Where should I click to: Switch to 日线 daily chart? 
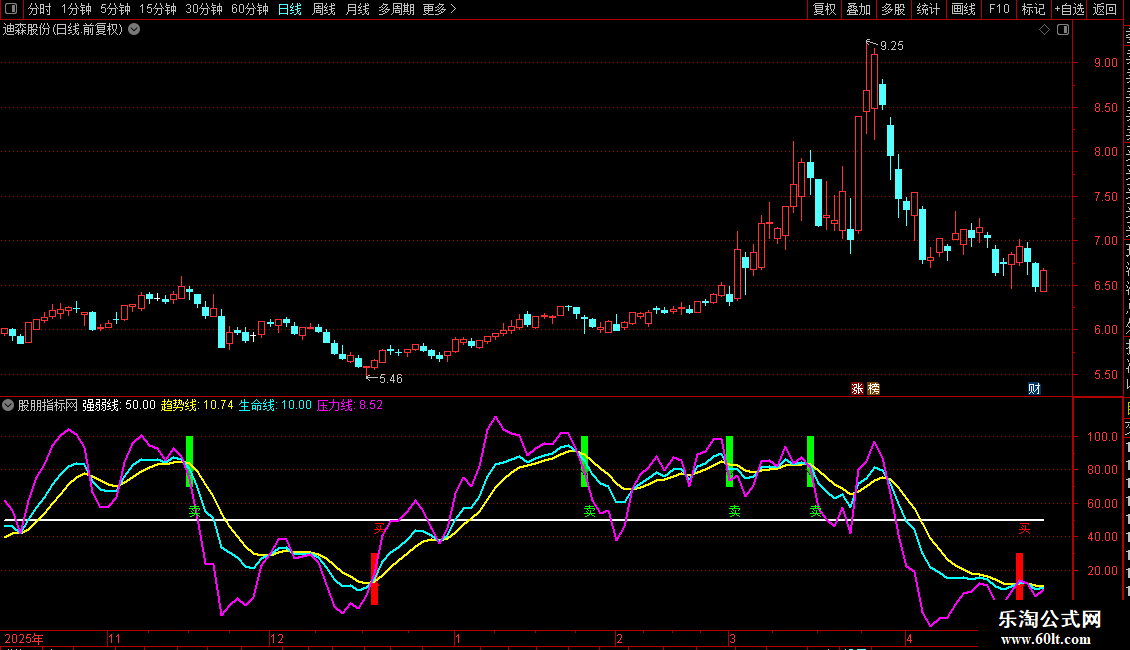pyautogui.click(x=290, y=9)
